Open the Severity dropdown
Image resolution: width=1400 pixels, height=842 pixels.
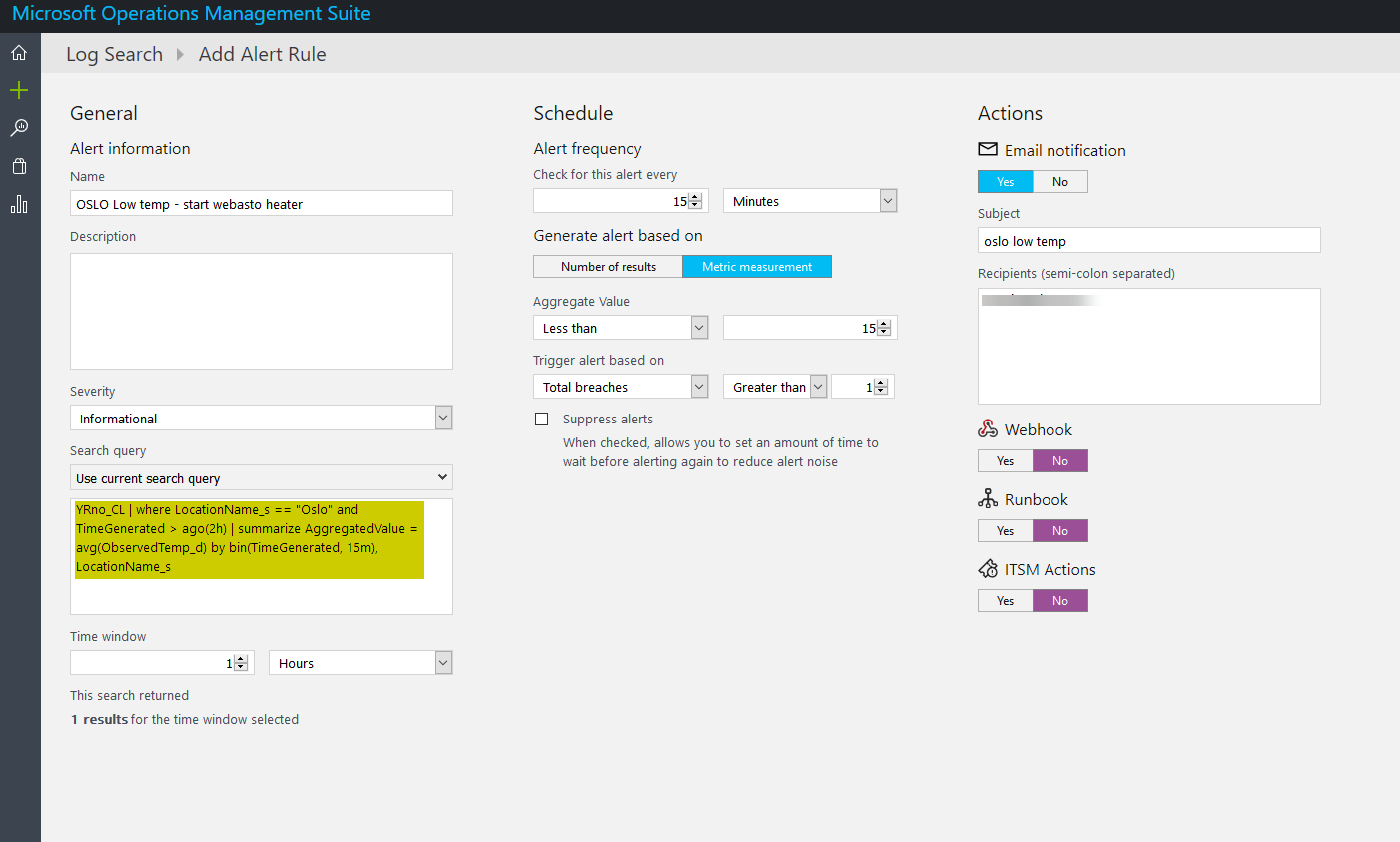262,418
